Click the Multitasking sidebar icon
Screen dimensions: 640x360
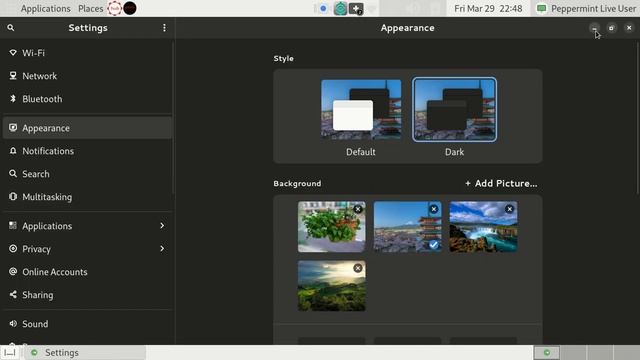(x=13, y=196)
